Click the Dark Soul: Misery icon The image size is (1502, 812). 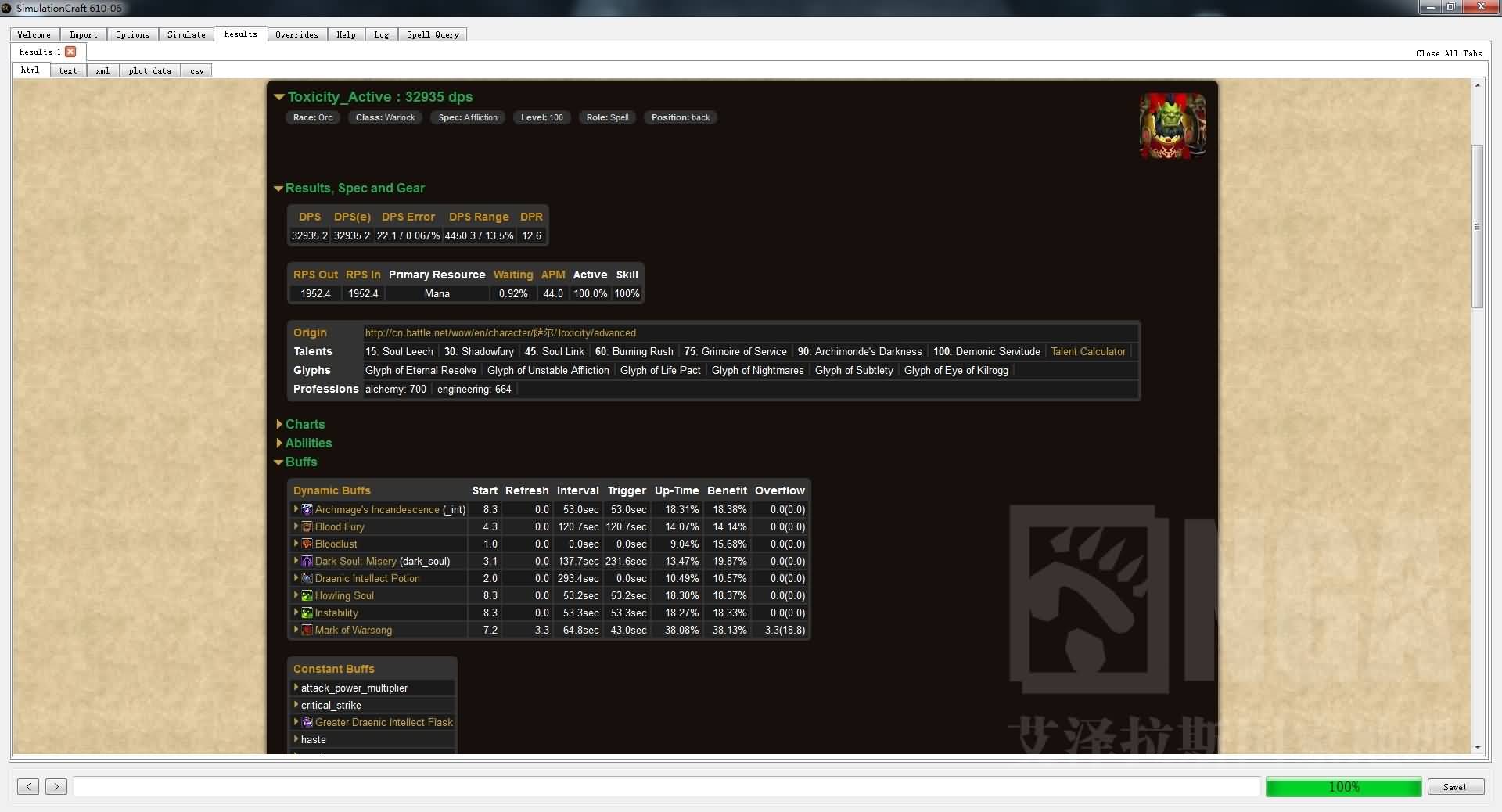[x=307, y=561]
